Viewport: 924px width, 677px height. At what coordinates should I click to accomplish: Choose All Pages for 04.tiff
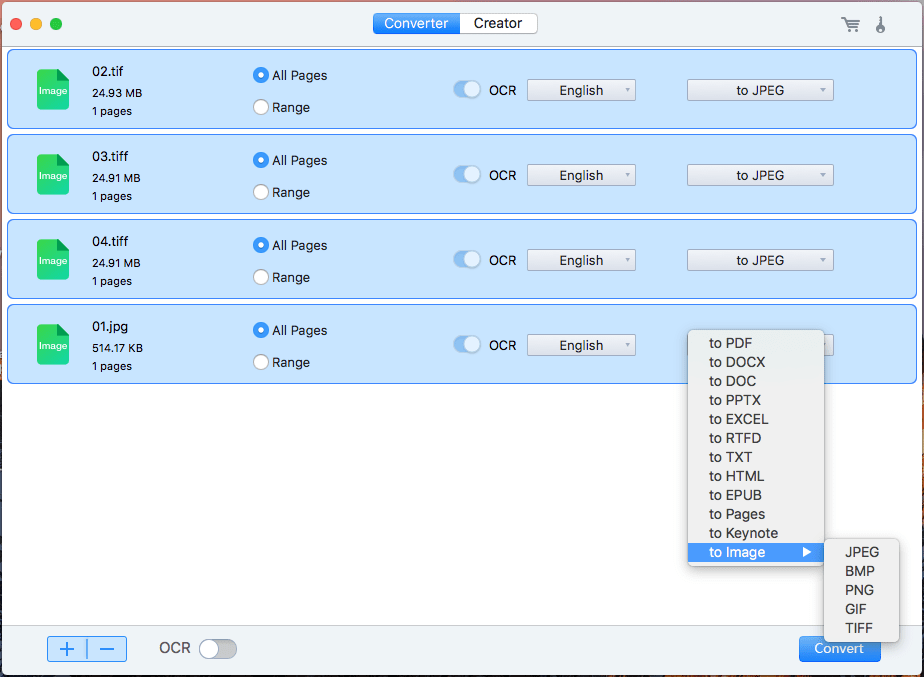click(260, 245)
